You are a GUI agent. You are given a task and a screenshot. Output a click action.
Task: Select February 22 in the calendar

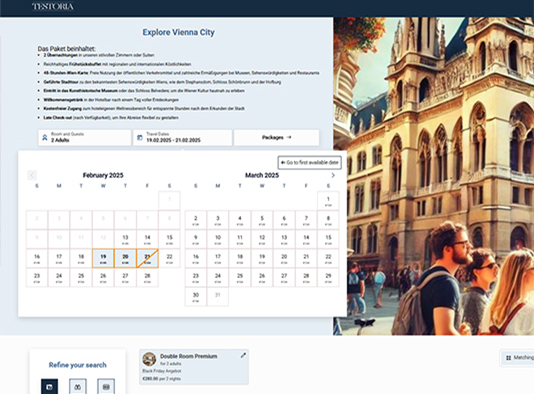click(x=169, y=258)
